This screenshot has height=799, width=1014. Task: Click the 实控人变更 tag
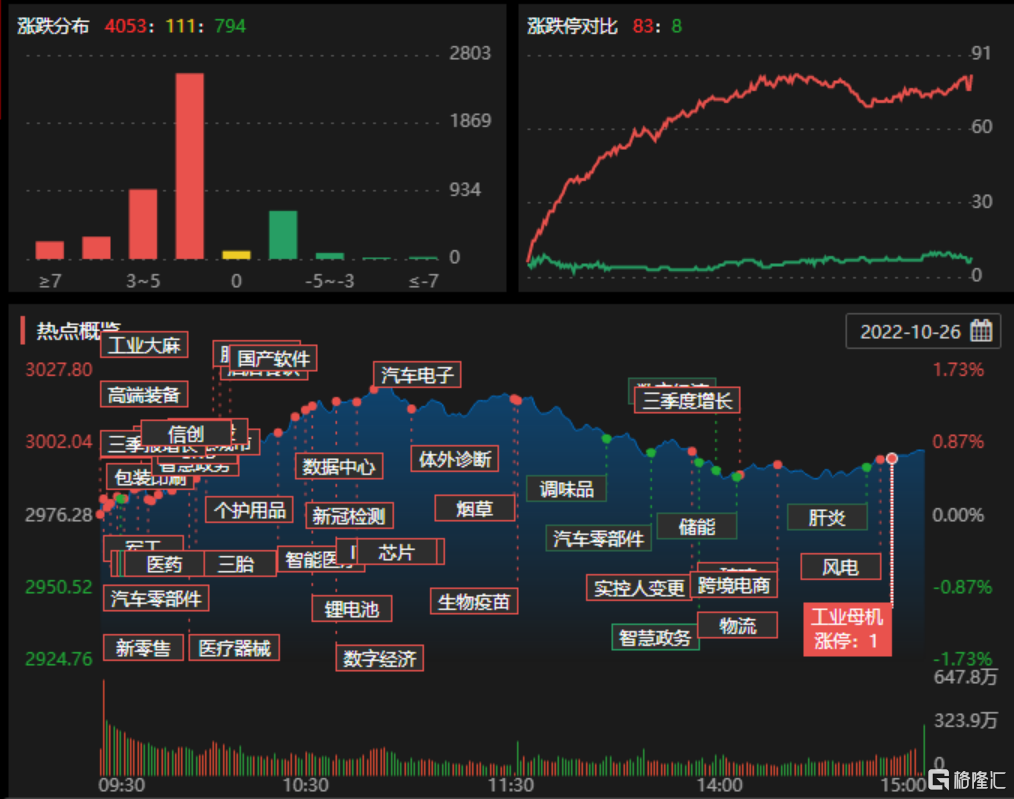[639, 588]
